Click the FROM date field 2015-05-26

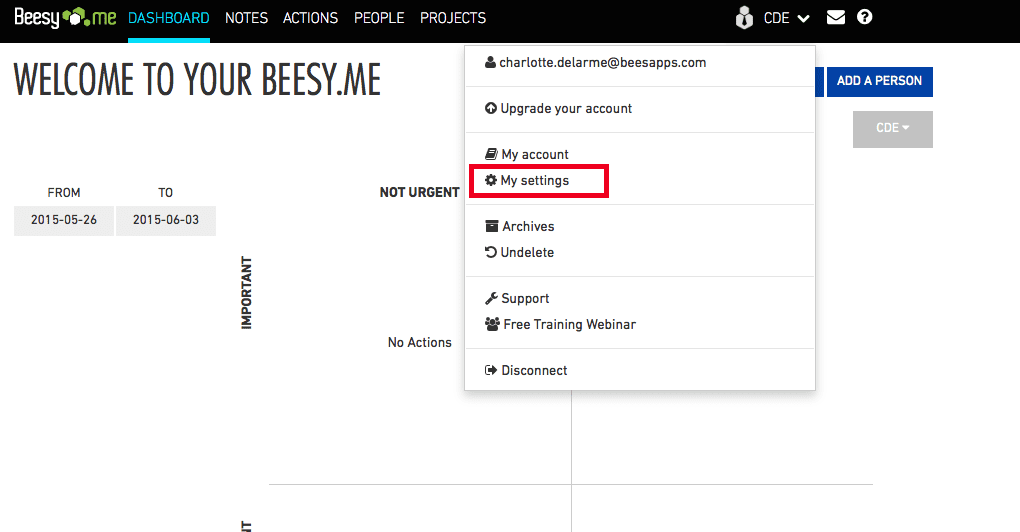point(64,220)
